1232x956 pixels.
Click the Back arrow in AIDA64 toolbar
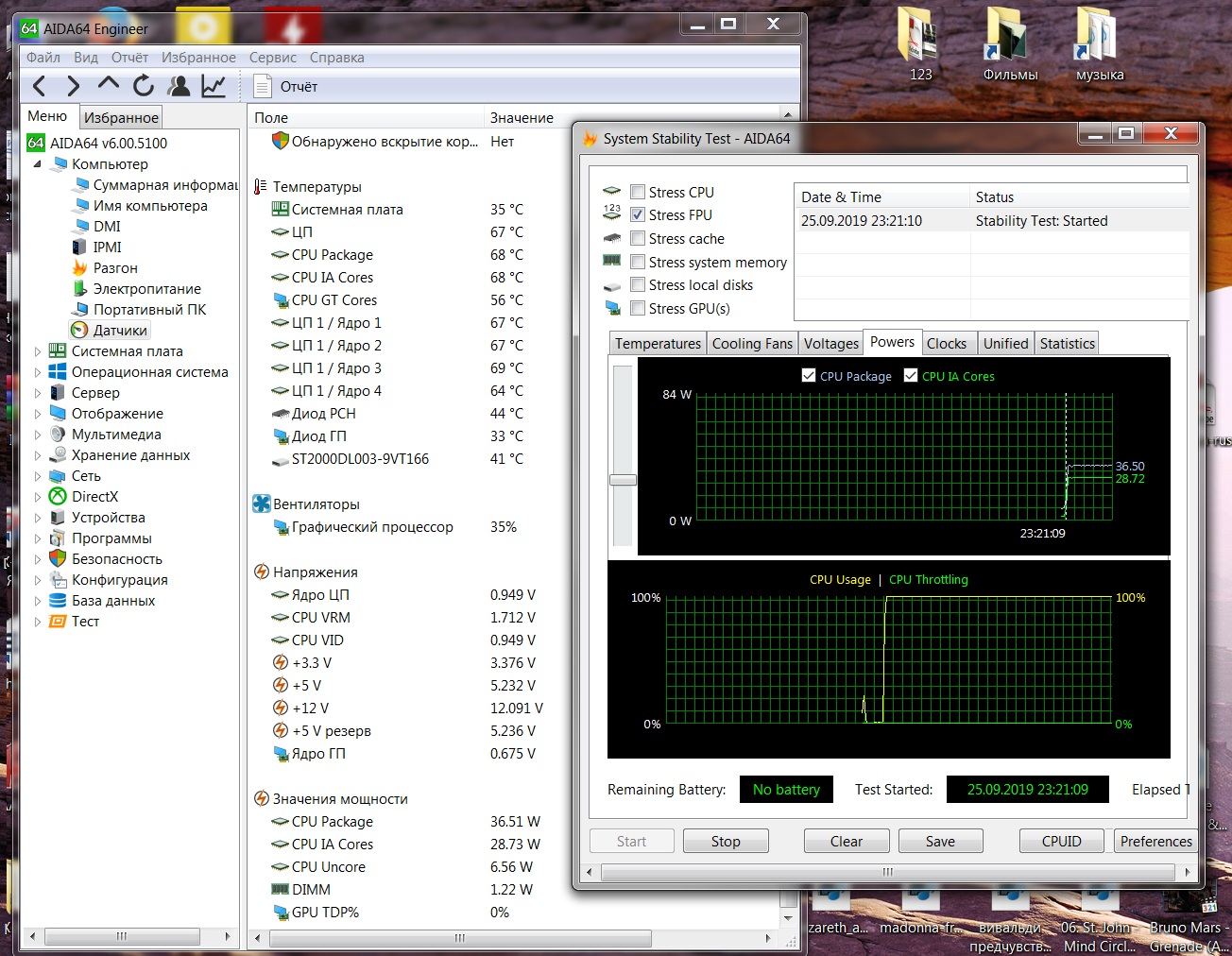39,87
